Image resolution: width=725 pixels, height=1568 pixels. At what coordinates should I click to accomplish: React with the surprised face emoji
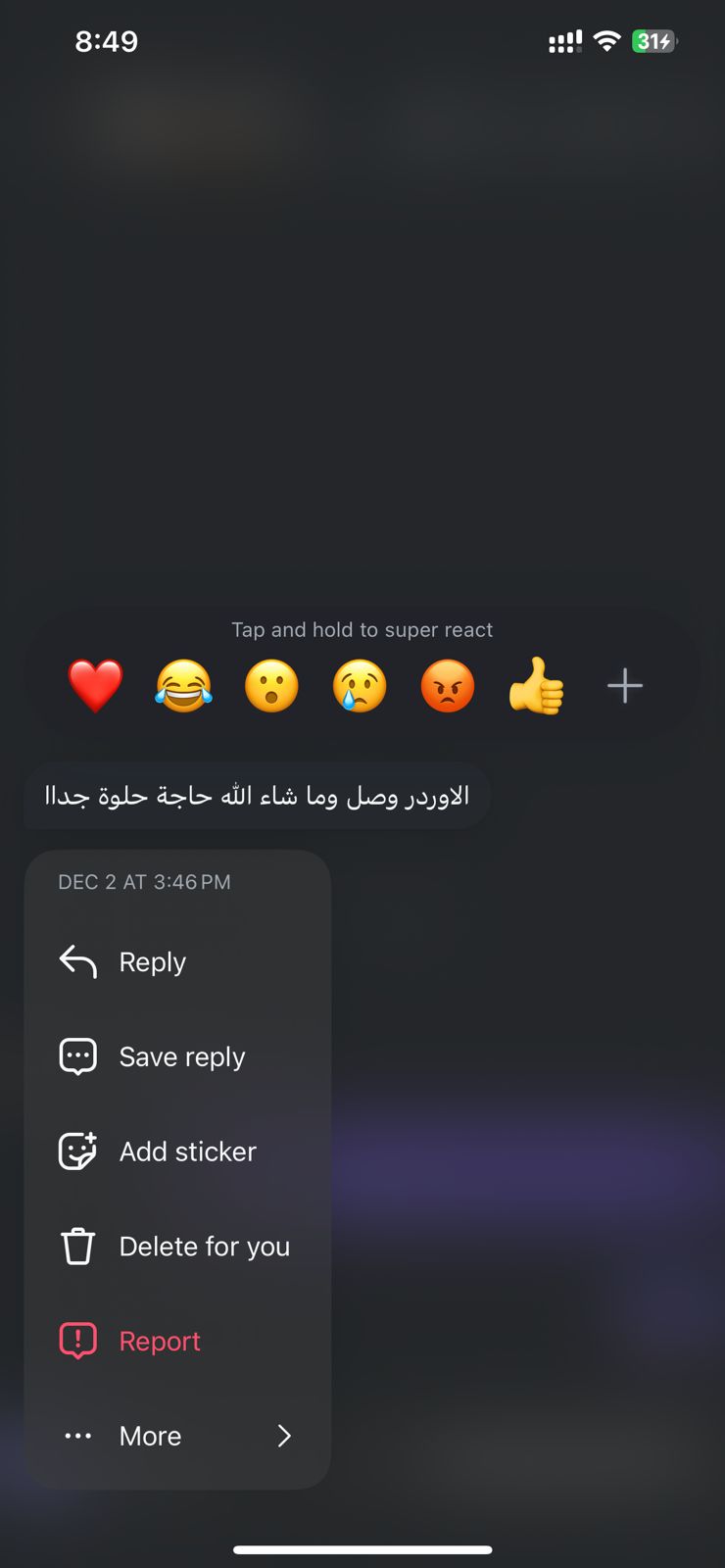click(x=271, y=686)
